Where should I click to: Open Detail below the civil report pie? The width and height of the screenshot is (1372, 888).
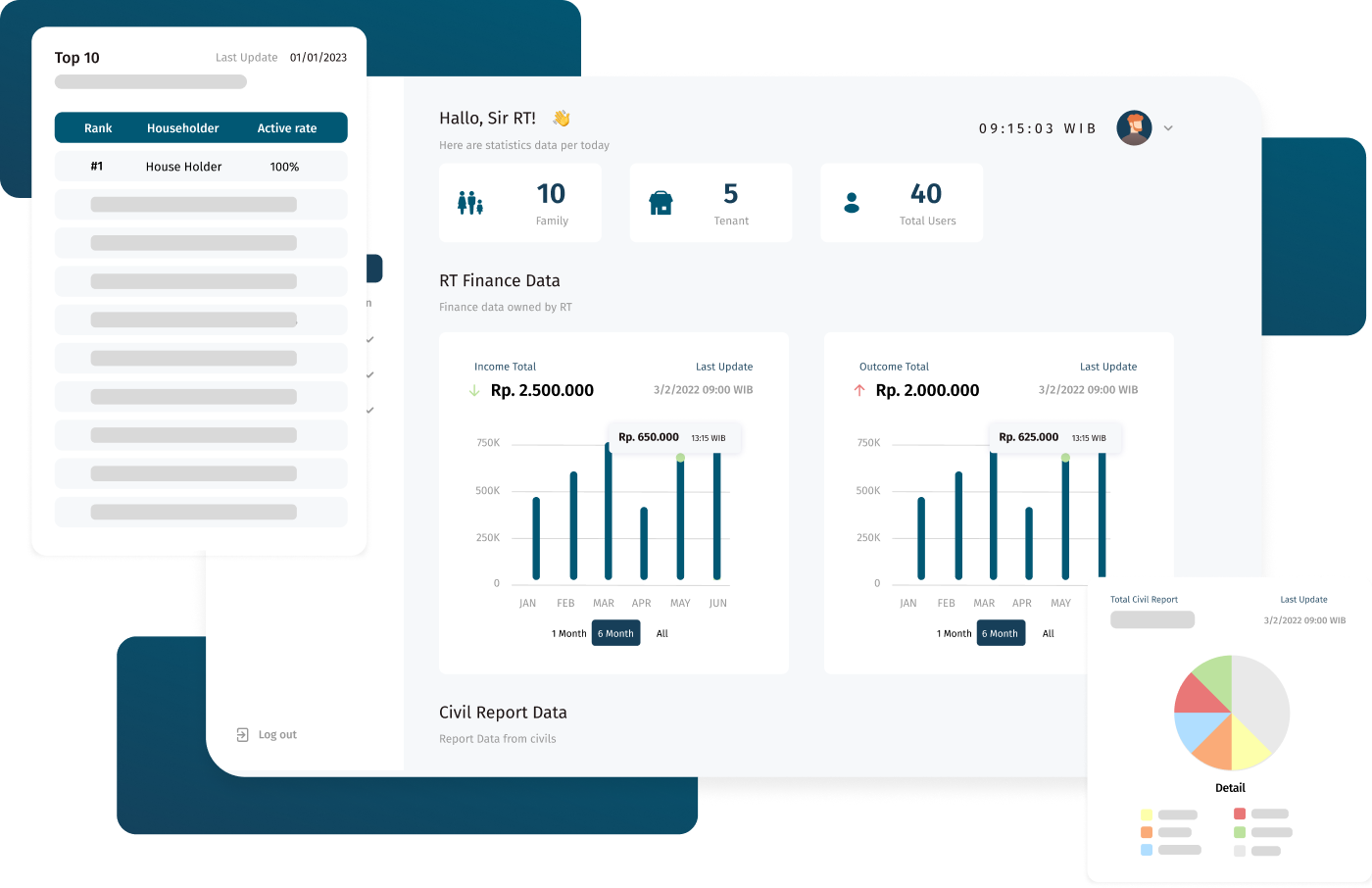coord(1230,788)
